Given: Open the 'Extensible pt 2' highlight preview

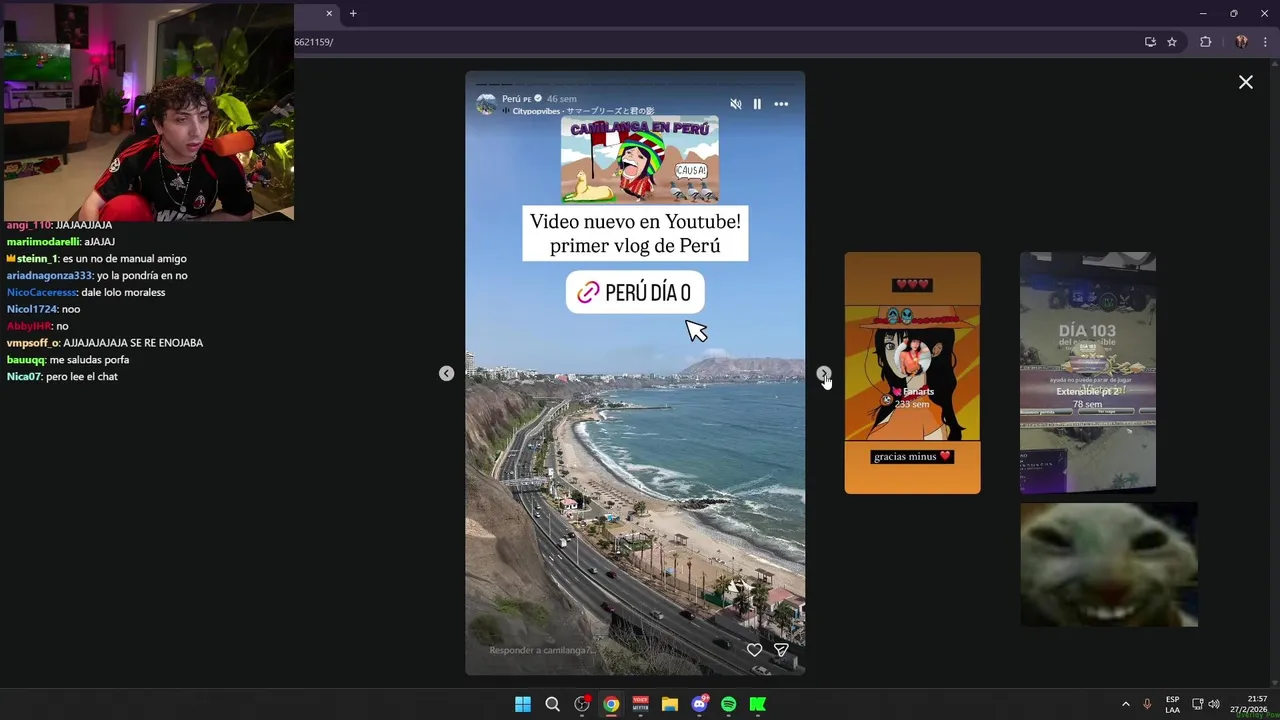Looking at the screenshot, I should [x=1088, y=372].
